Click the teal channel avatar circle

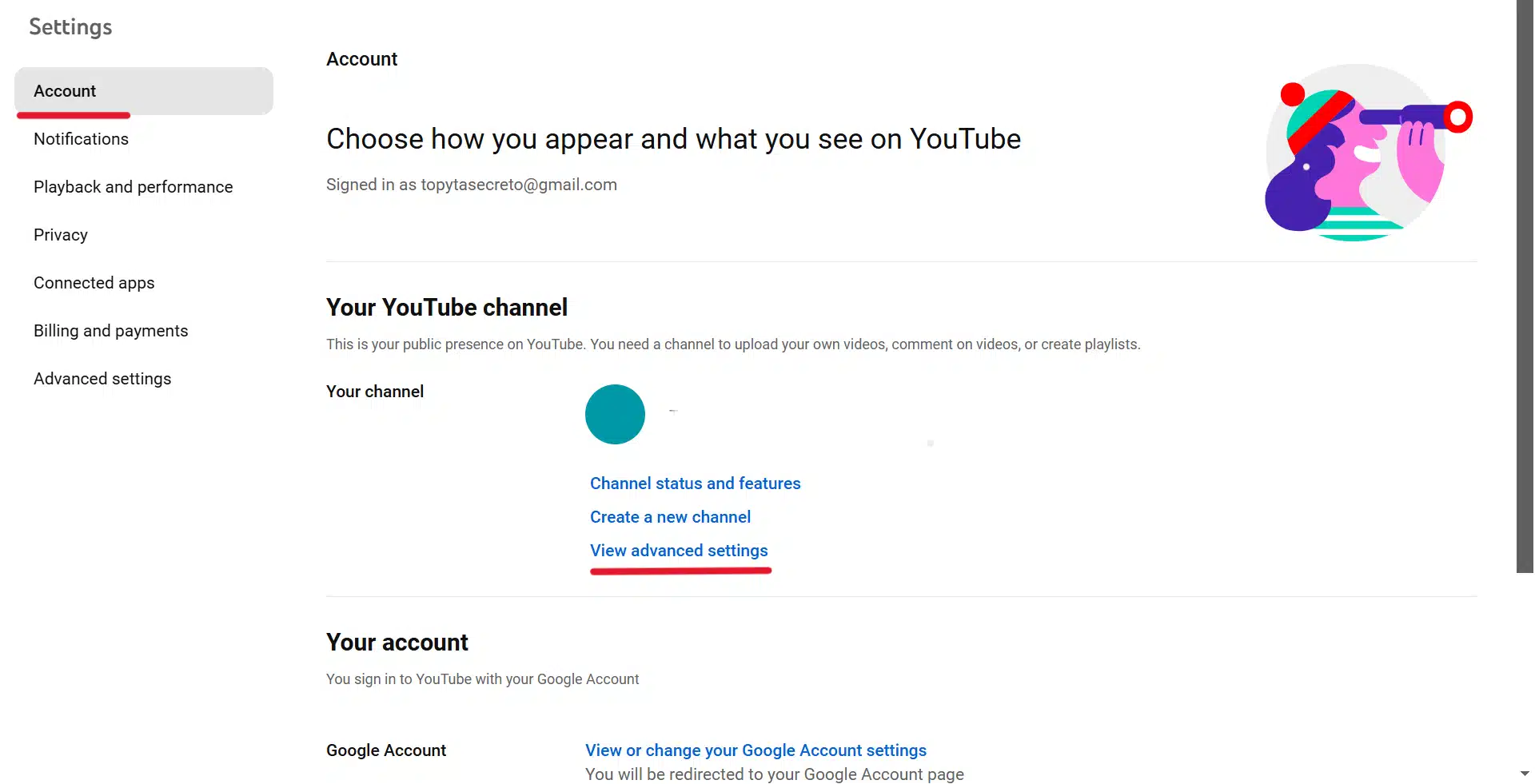[x=615, y=414]
